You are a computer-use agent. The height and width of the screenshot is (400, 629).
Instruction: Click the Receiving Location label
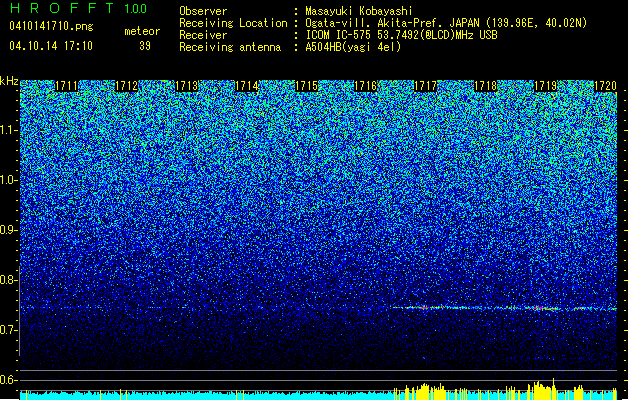point(233,23)
